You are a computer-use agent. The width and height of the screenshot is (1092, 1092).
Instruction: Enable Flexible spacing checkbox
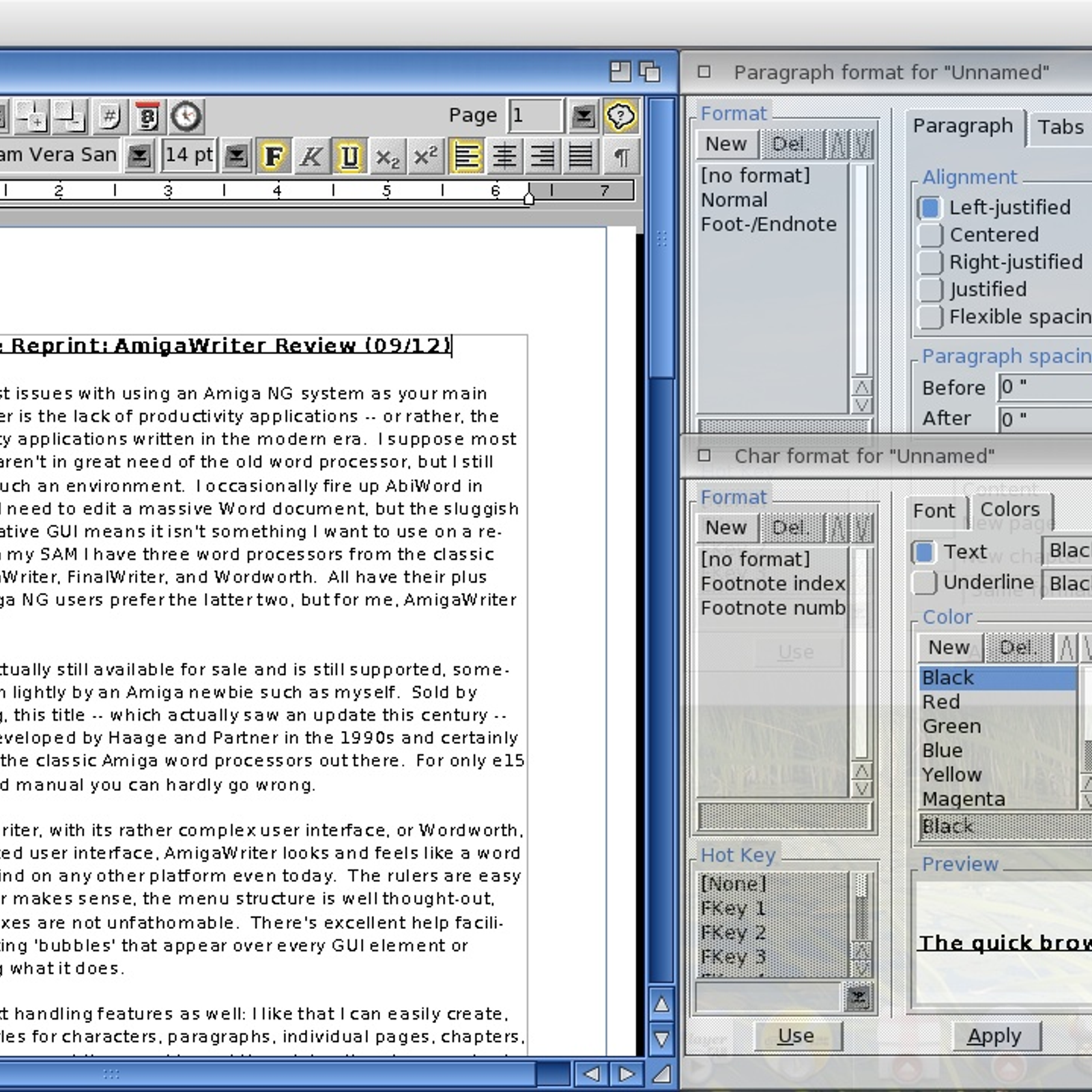coord(930,317)
